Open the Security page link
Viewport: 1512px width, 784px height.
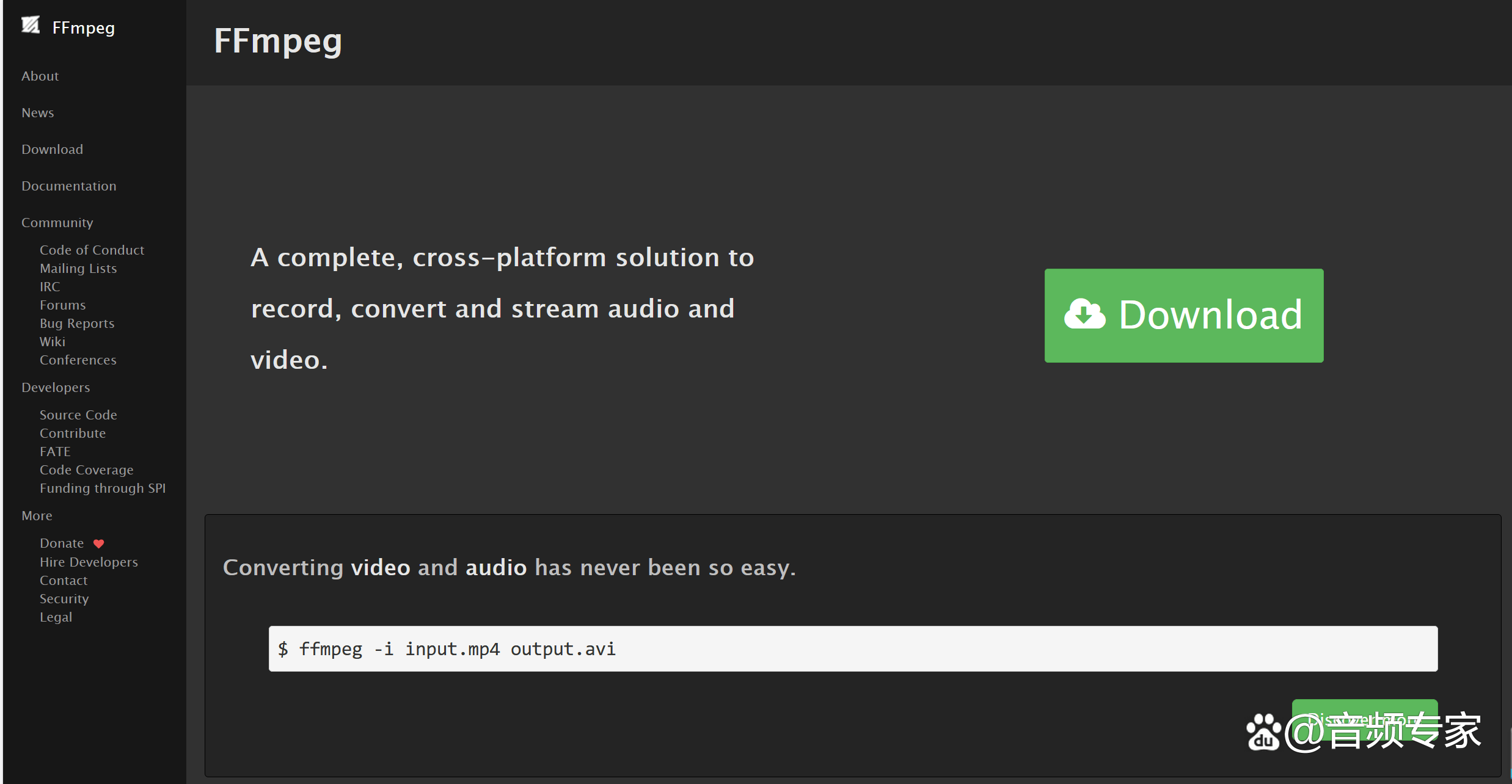tap(64, 599)
